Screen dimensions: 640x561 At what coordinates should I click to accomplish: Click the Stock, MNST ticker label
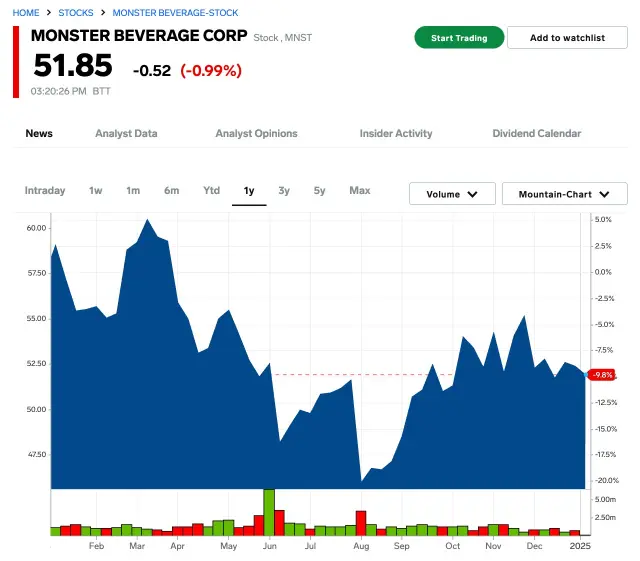click(x=282, y=38)
